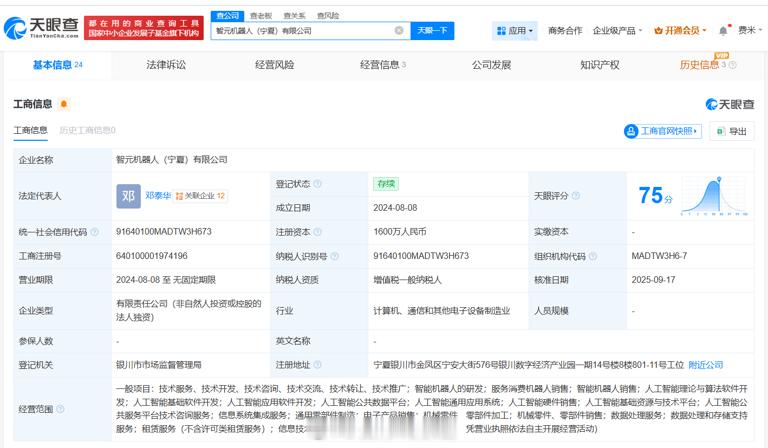Viewport: 768px width, 448px height.
Task: Open help icon beside 登记状态
Action: 318,184
